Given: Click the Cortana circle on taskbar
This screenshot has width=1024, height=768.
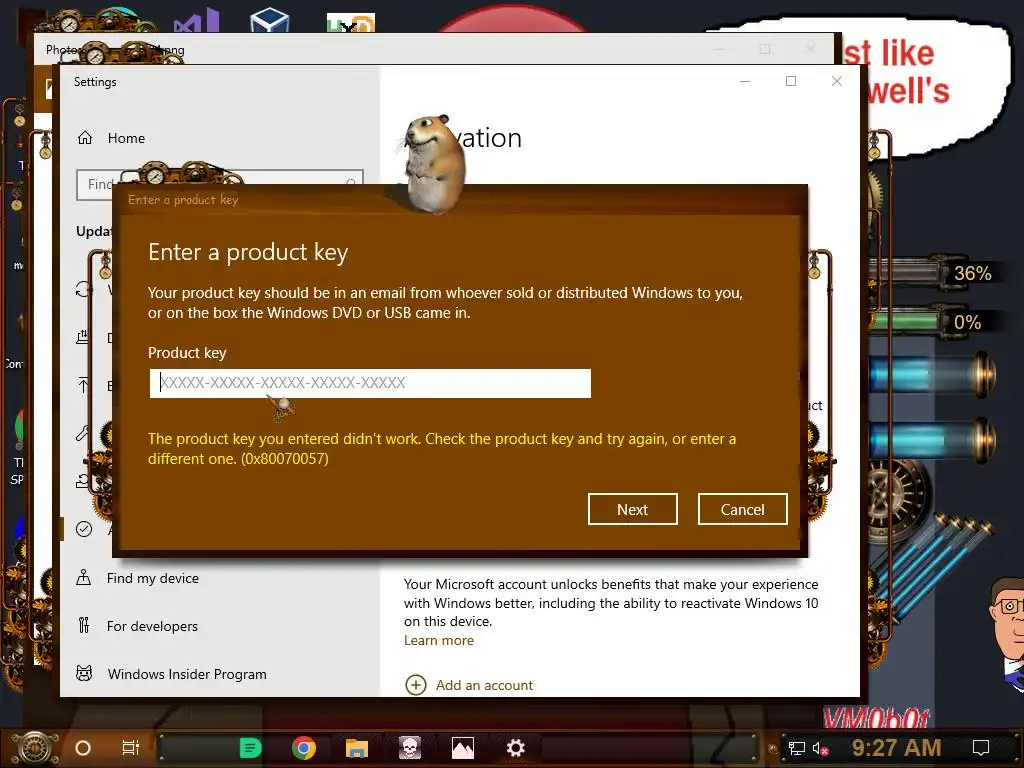Looking at the screenshot, I should [83, 748].
